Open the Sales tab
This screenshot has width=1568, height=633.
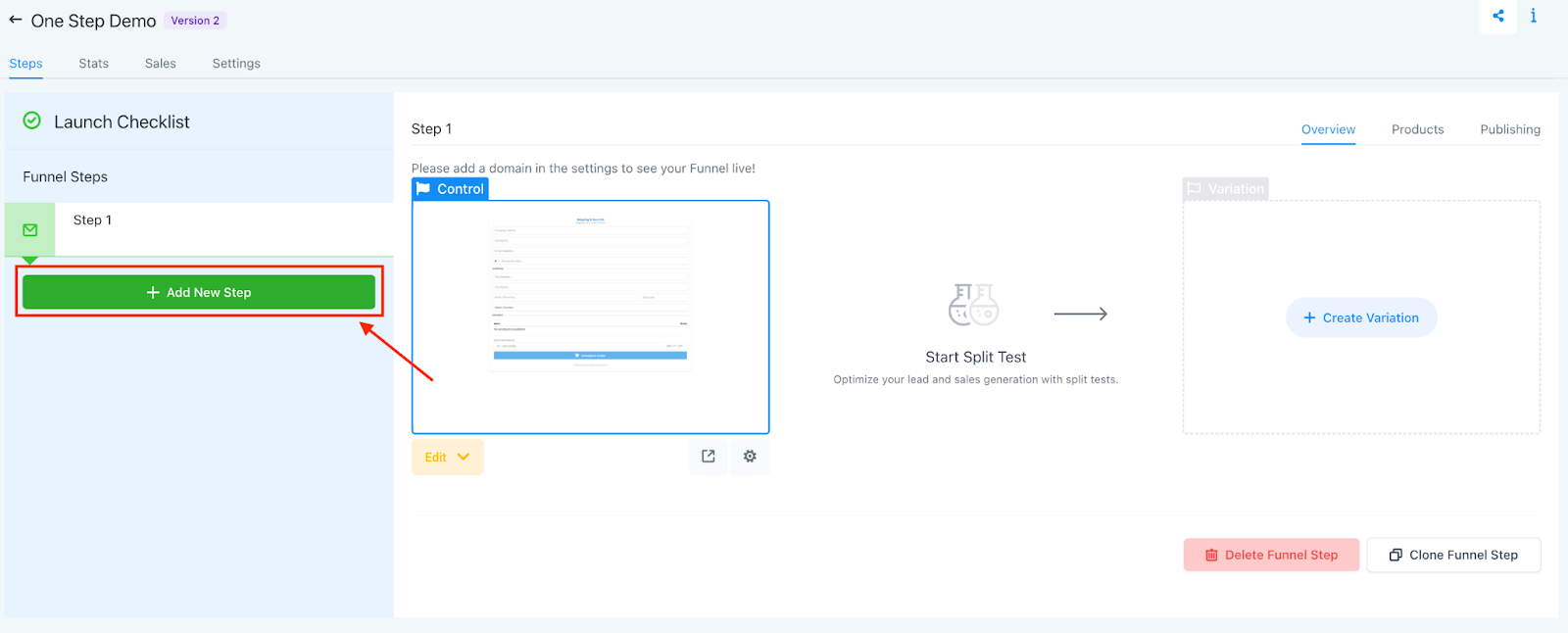[x=161, y=64]
